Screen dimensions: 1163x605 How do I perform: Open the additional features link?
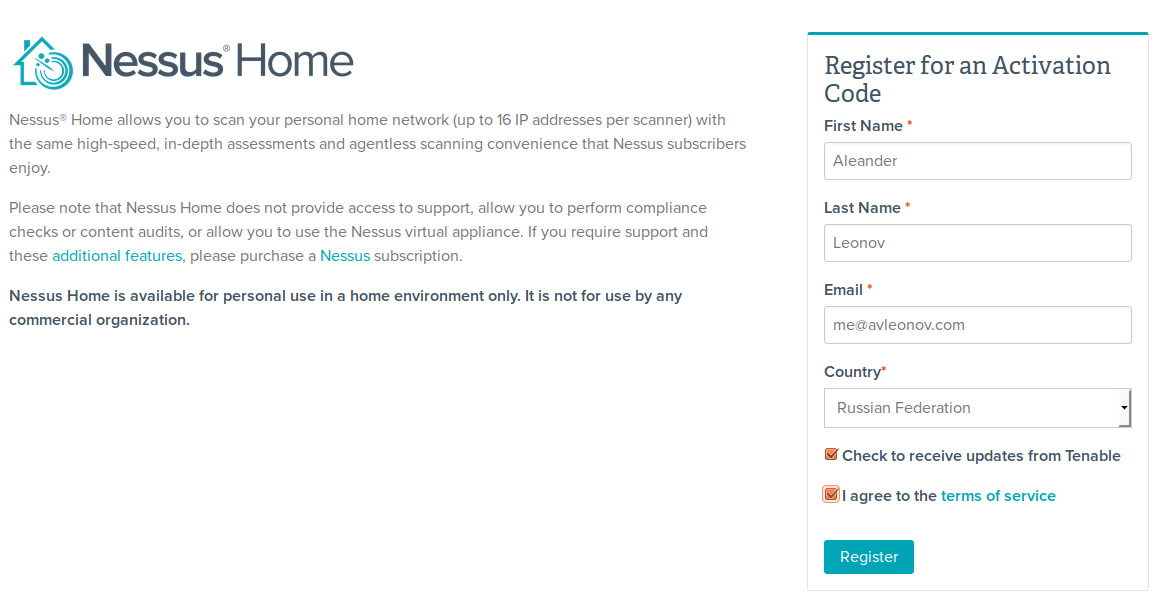117,256
